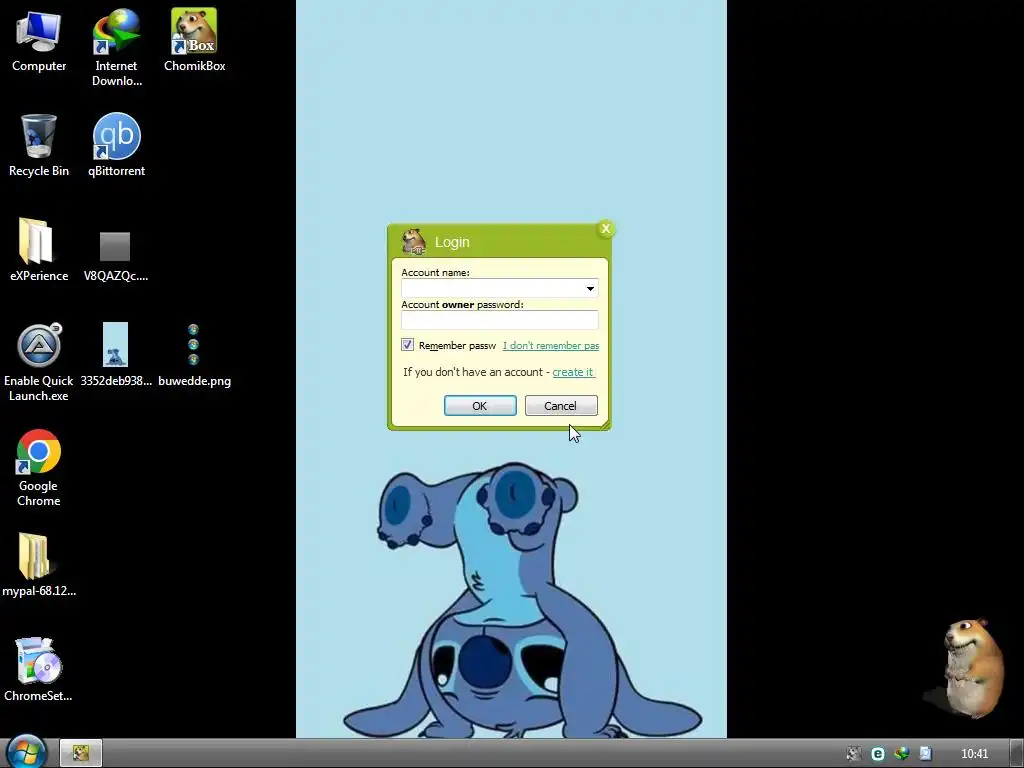Screen dimensions: 1024x768
Task: Click the network computer tray icon
Action: pyautogui.click(x=925, y=754)
